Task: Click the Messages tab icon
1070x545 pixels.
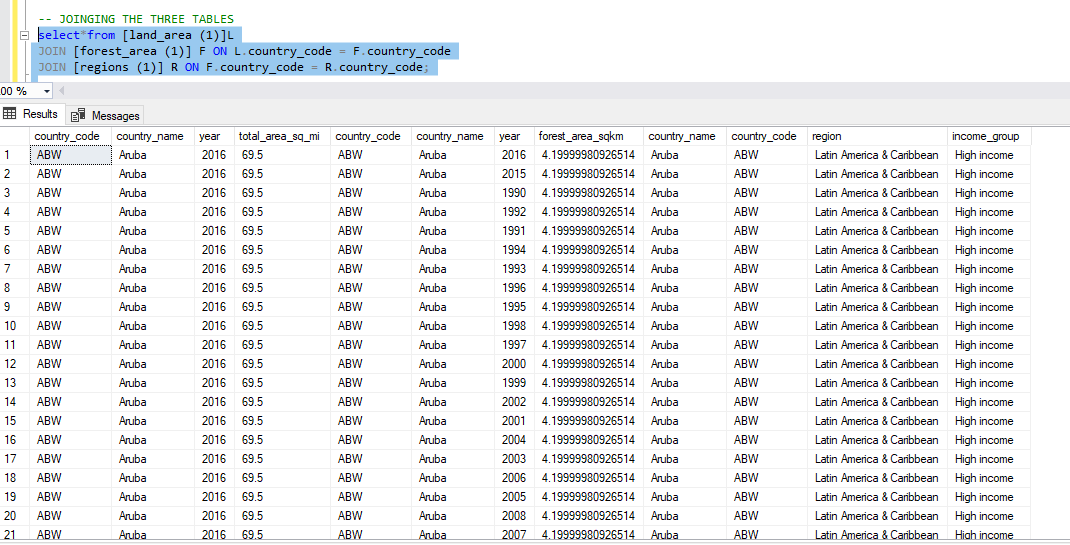Action: tap(78, 115)
